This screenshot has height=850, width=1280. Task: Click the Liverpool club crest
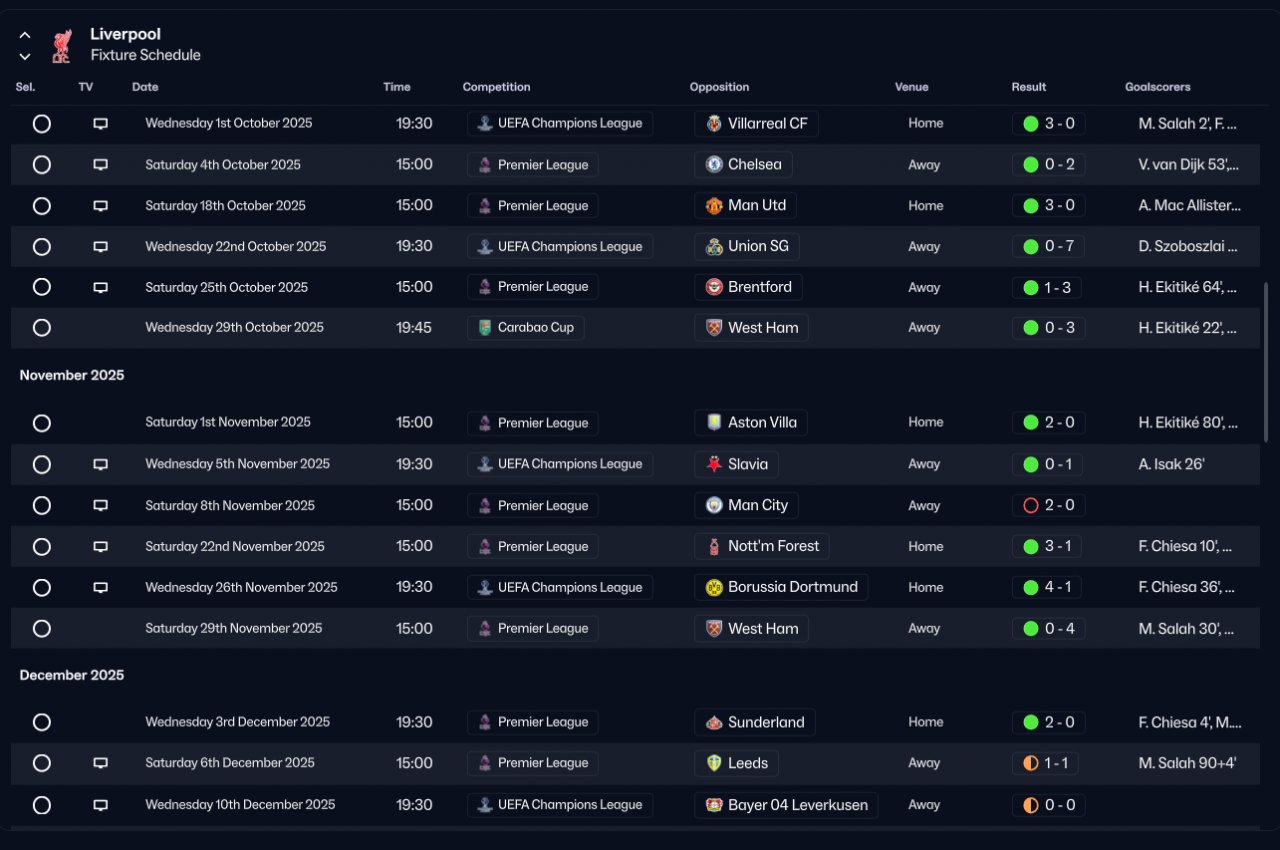(62, 45)
